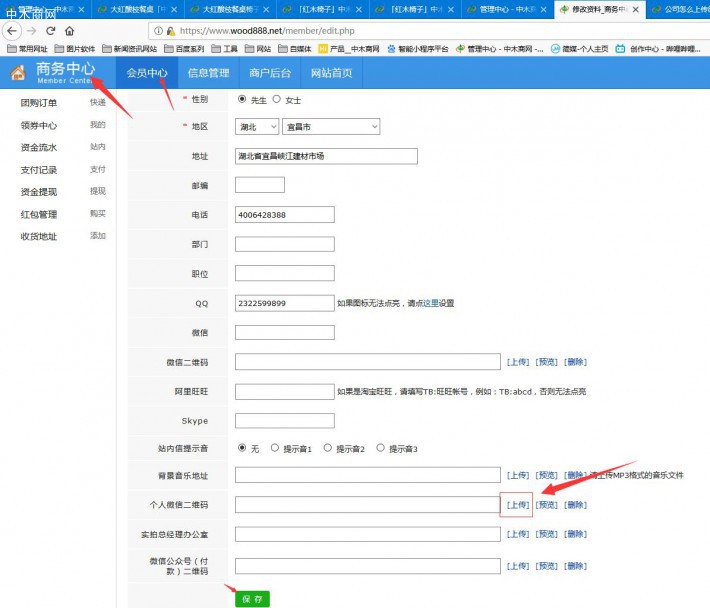Open the 图片软件 bookmark folder
710x608 pixels.
pyautogui.click(x=75, y=49)
